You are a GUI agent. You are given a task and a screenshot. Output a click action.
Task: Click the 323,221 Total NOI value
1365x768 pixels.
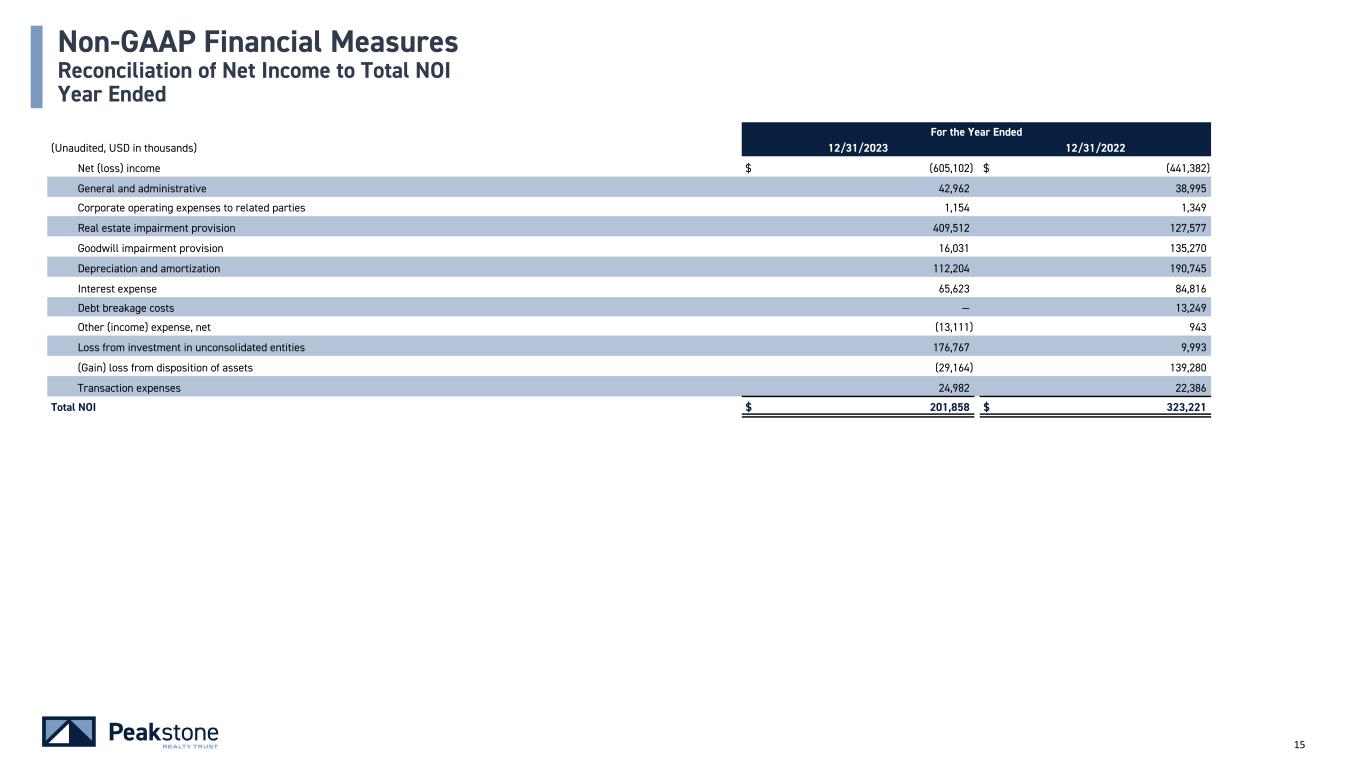pyautogui.click(x=1185, y=408)
